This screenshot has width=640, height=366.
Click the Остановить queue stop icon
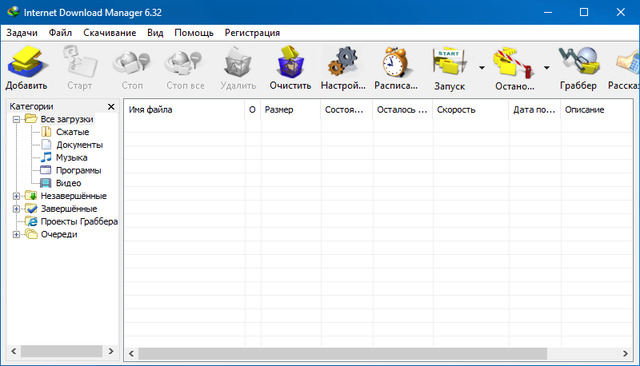click(x=513, y=62)
